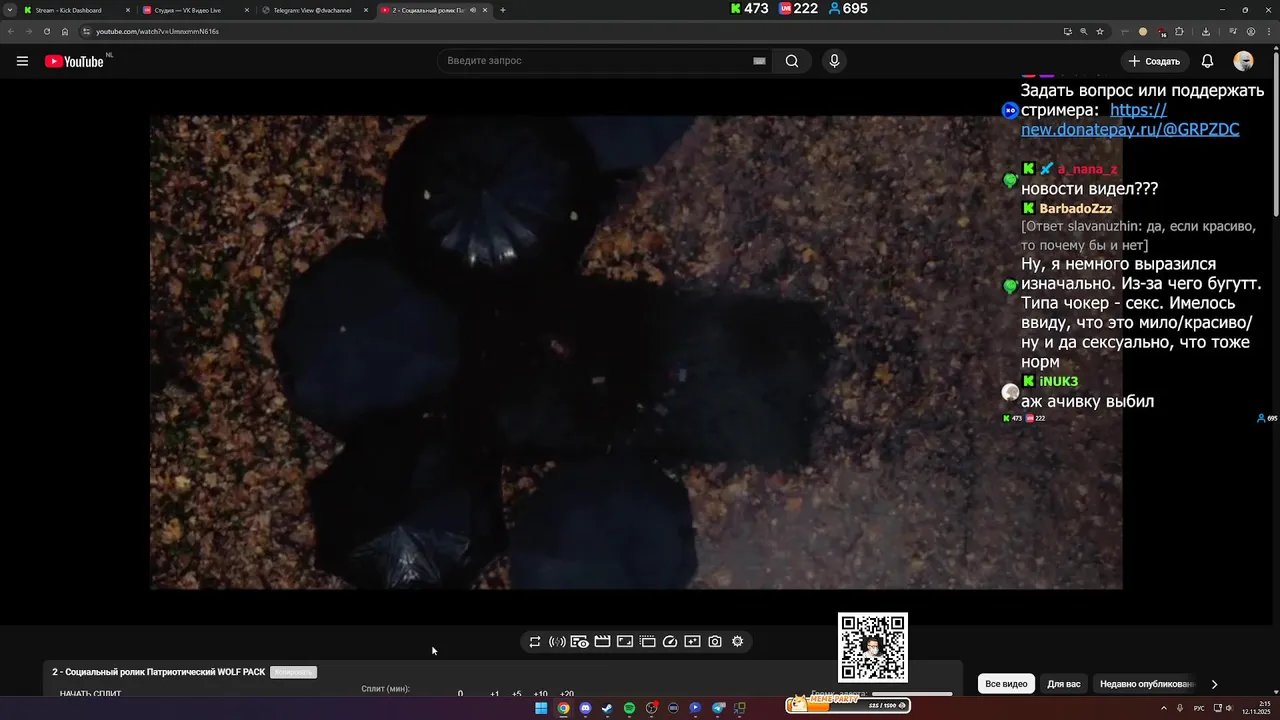Click username iNUK3 in chat
Image resolution: width=1280 pixels, height=720 pixels.
(1059, 382)
